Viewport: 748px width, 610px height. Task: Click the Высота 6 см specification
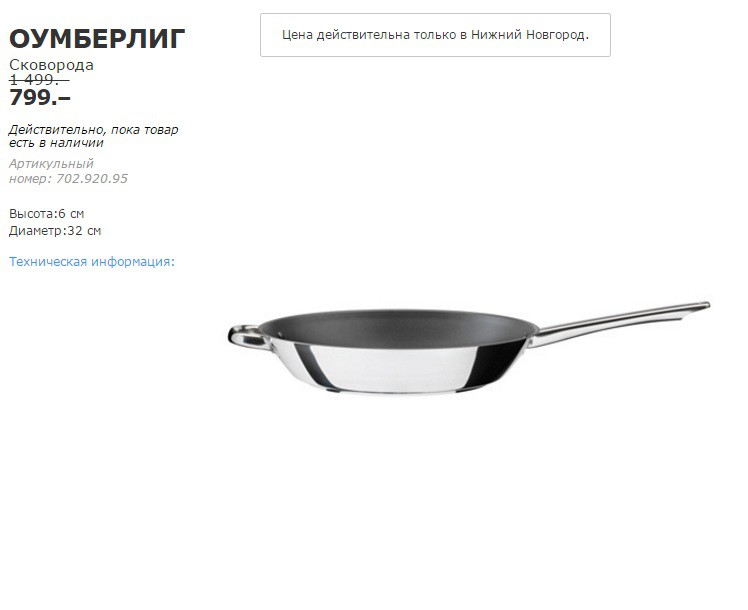(x=46, y=214)
